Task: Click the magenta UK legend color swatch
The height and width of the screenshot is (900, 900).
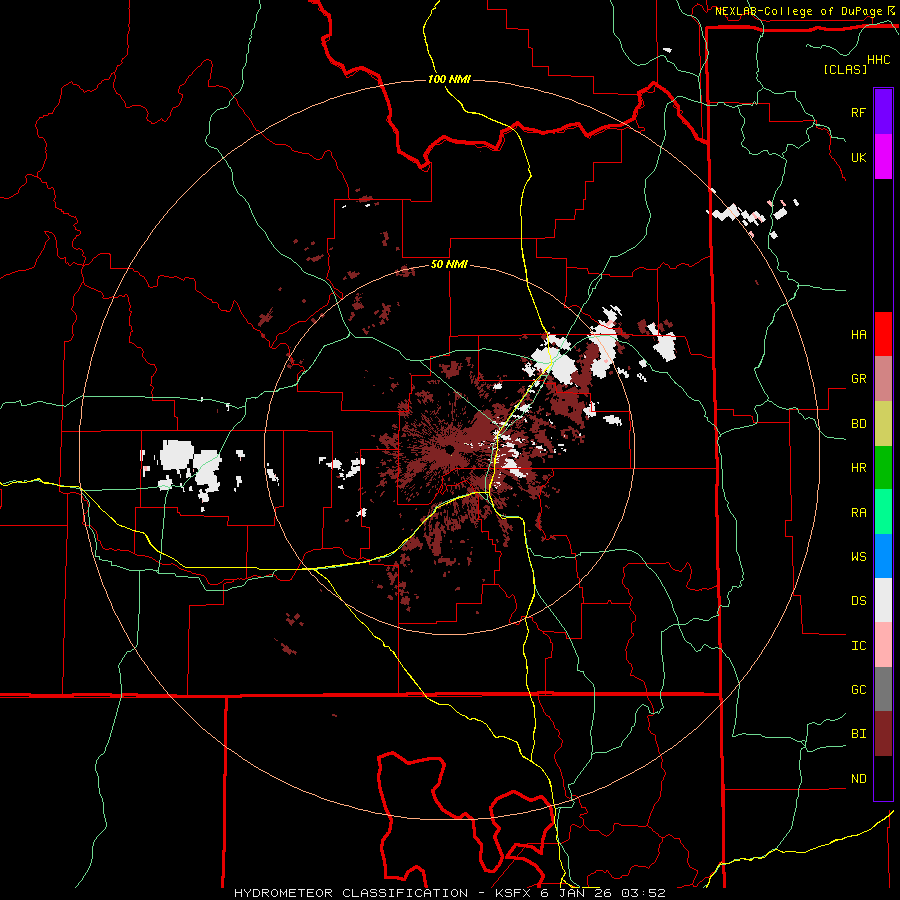Action: point(883,157)
